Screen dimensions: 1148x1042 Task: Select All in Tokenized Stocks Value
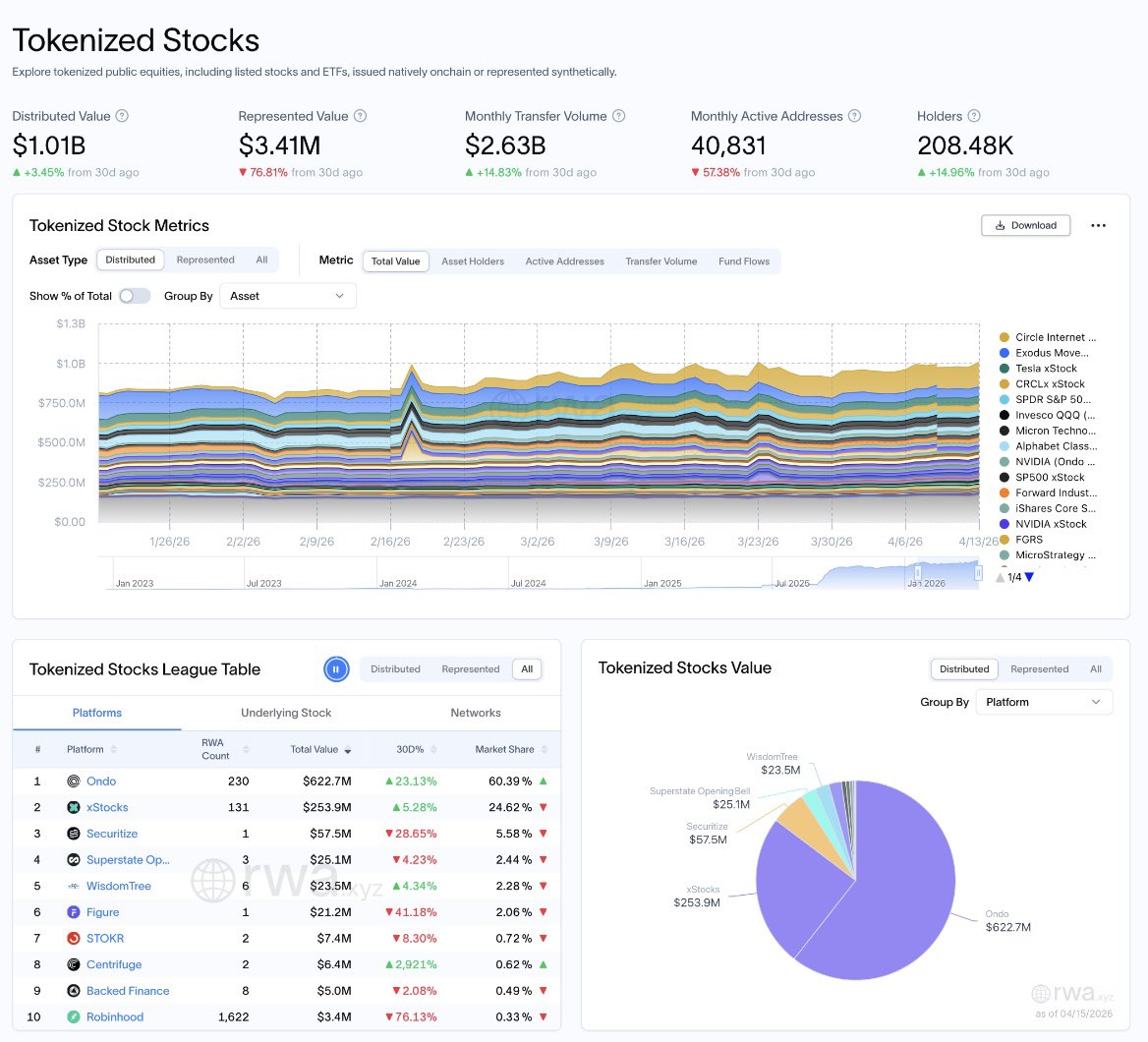(1095, 668)
